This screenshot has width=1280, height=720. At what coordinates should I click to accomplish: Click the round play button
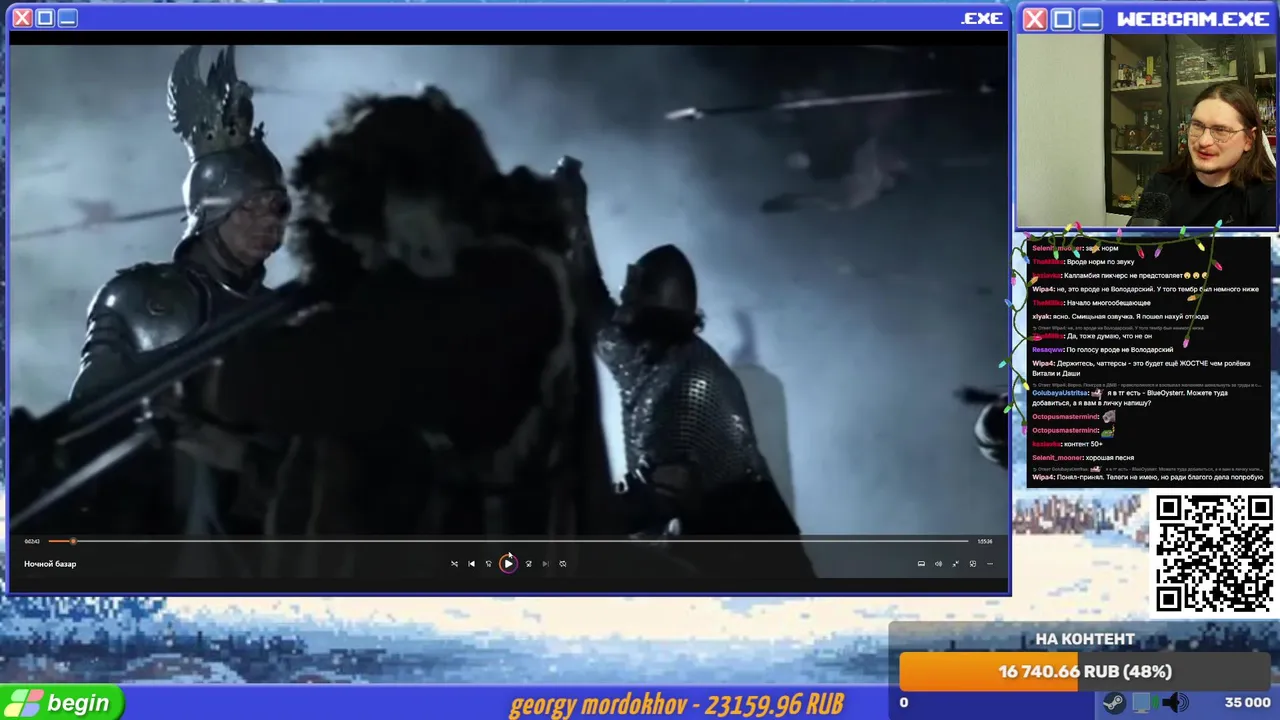508,564
